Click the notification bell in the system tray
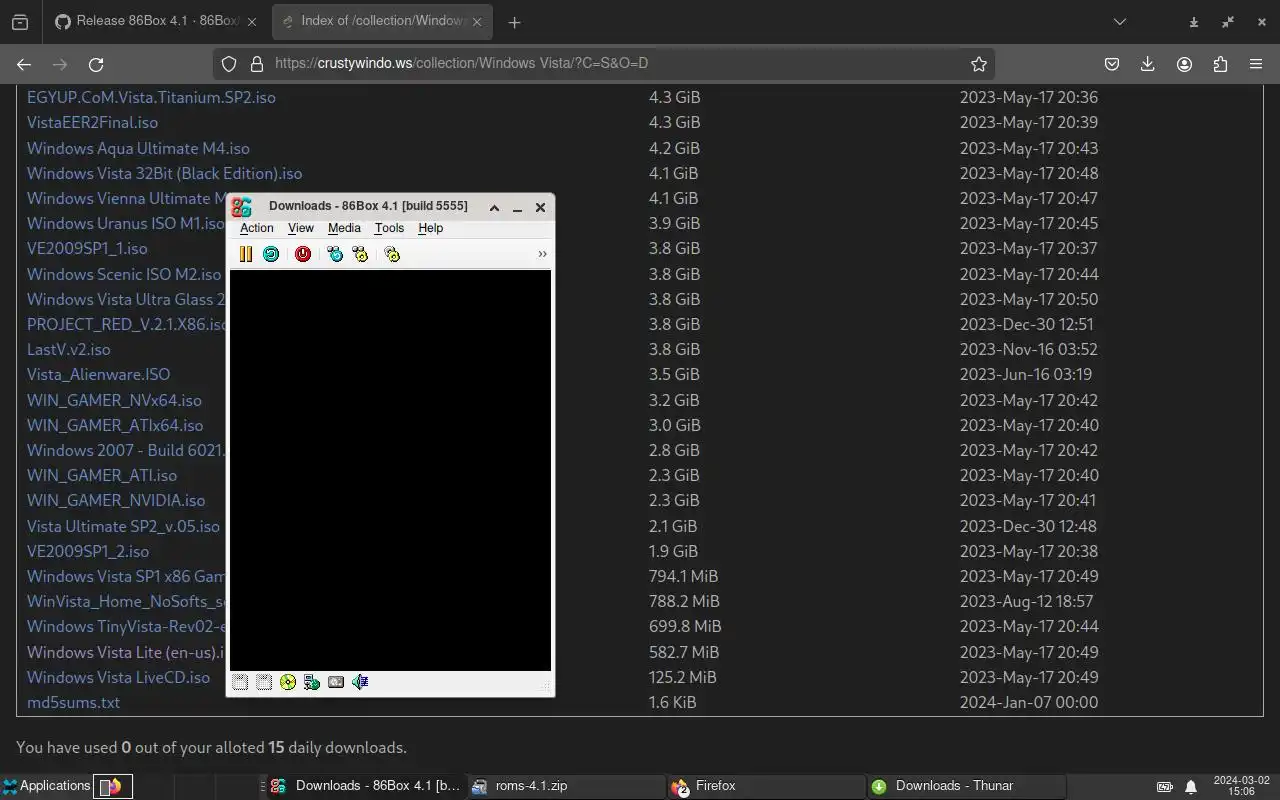The width and height of the screenshot is (1280, 800). 1191,787
